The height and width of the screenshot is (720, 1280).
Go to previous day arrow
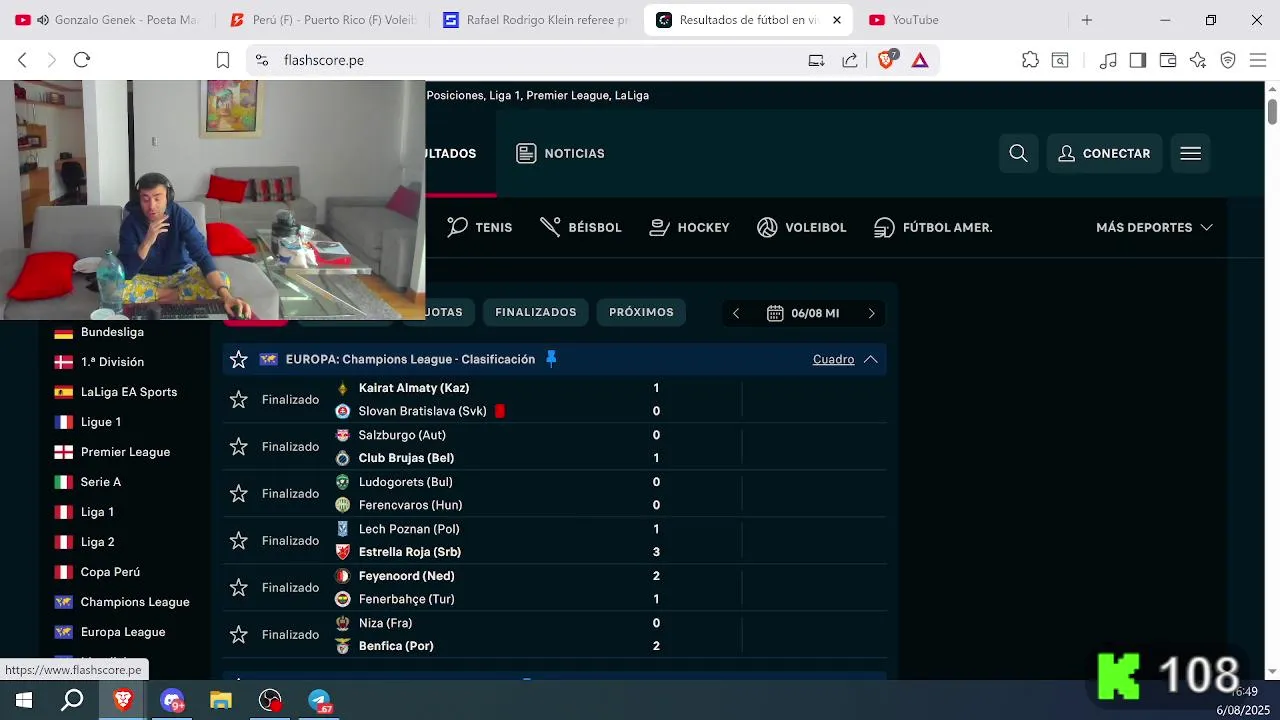click(x=736, y=313)
